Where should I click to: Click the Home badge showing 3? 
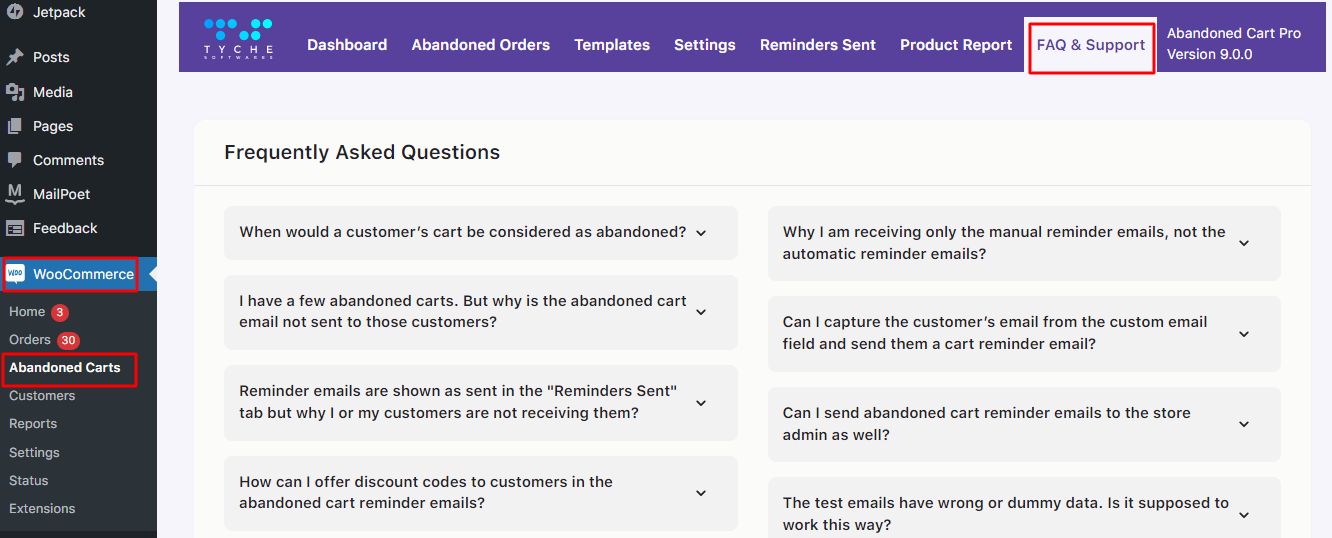[60, 312]
